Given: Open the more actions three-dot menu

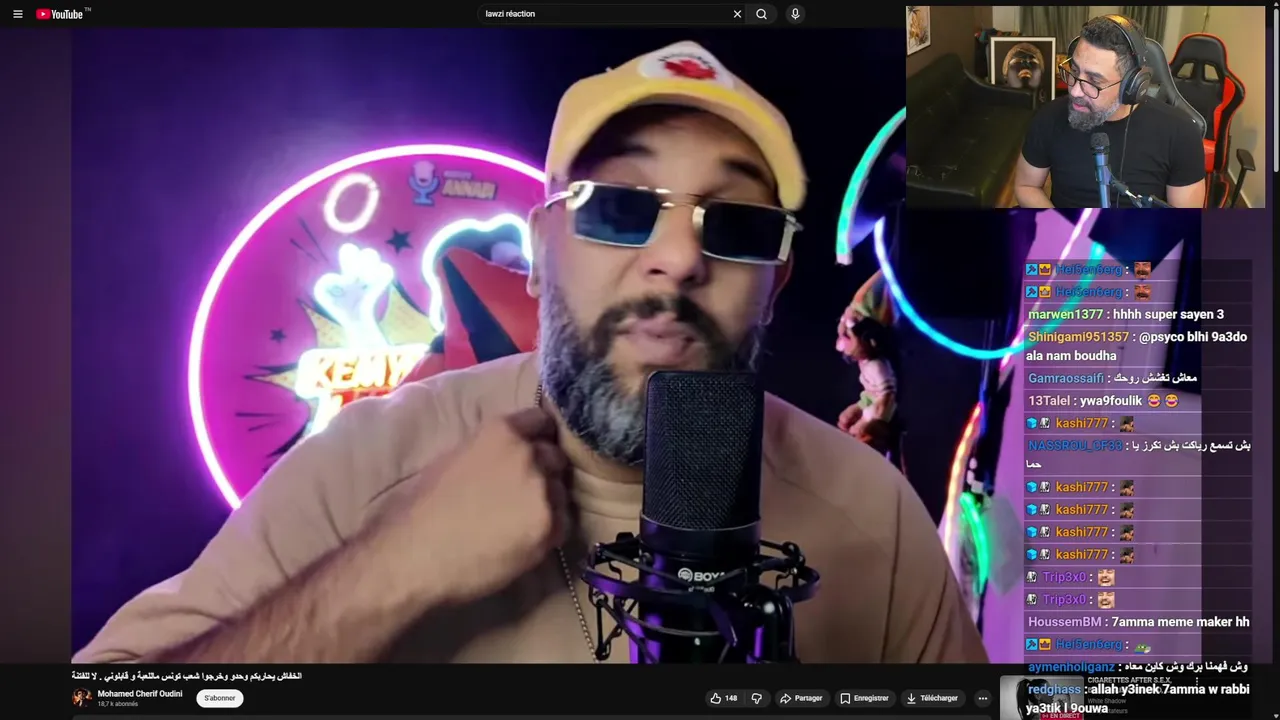Looking at the screenshot, I should tap(983, 698).
